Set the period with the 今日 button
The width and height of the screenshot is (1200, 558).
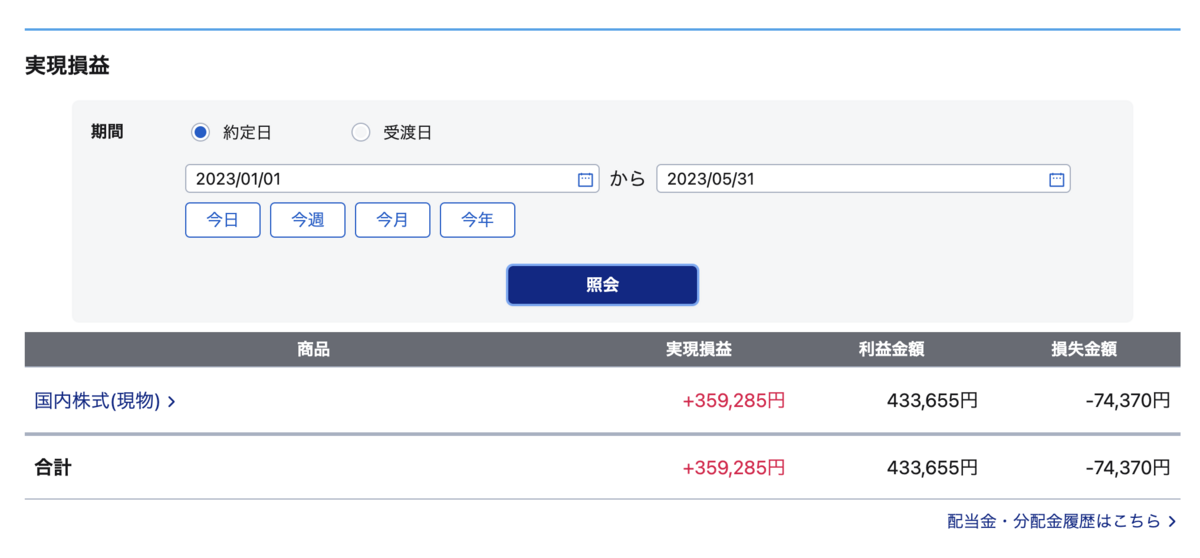point(222,220)
